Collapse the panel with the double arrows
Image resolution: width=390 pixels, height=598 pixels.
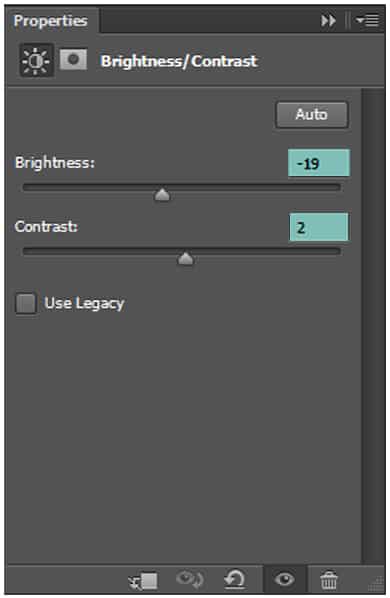328,21
